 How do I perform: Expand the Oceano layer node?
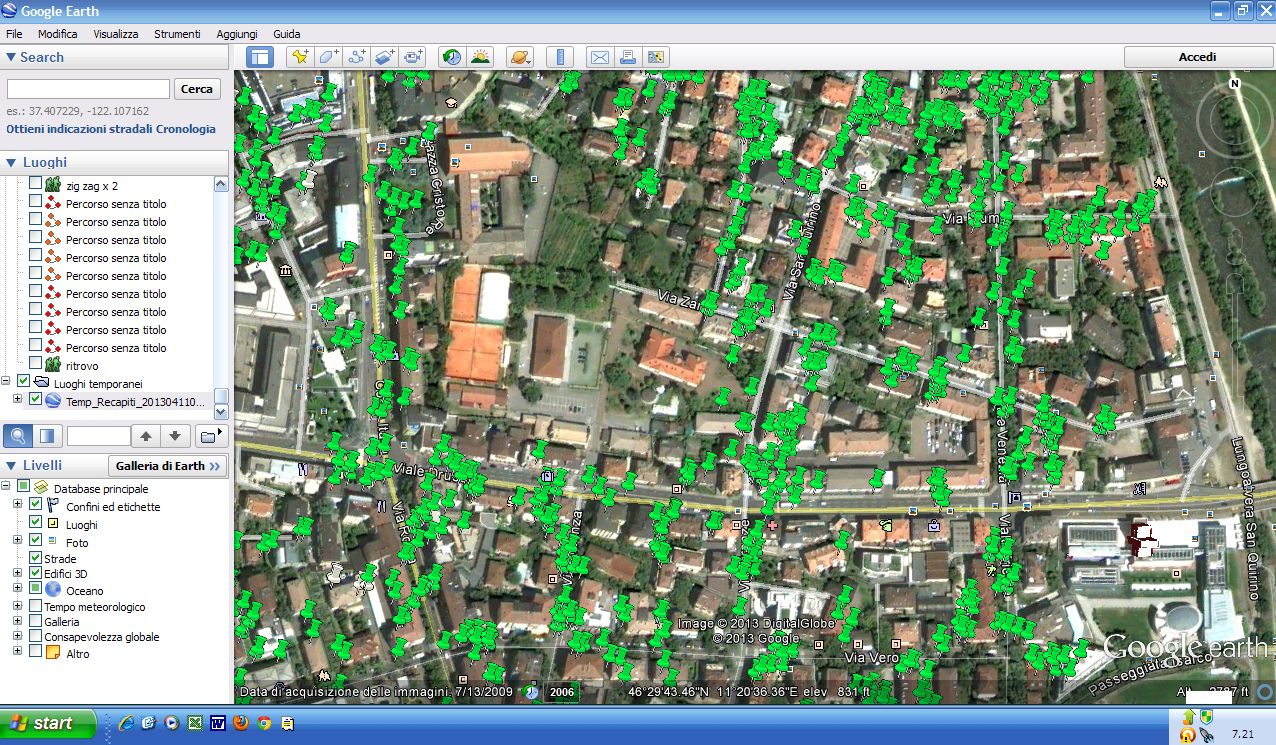coord(17,589)
